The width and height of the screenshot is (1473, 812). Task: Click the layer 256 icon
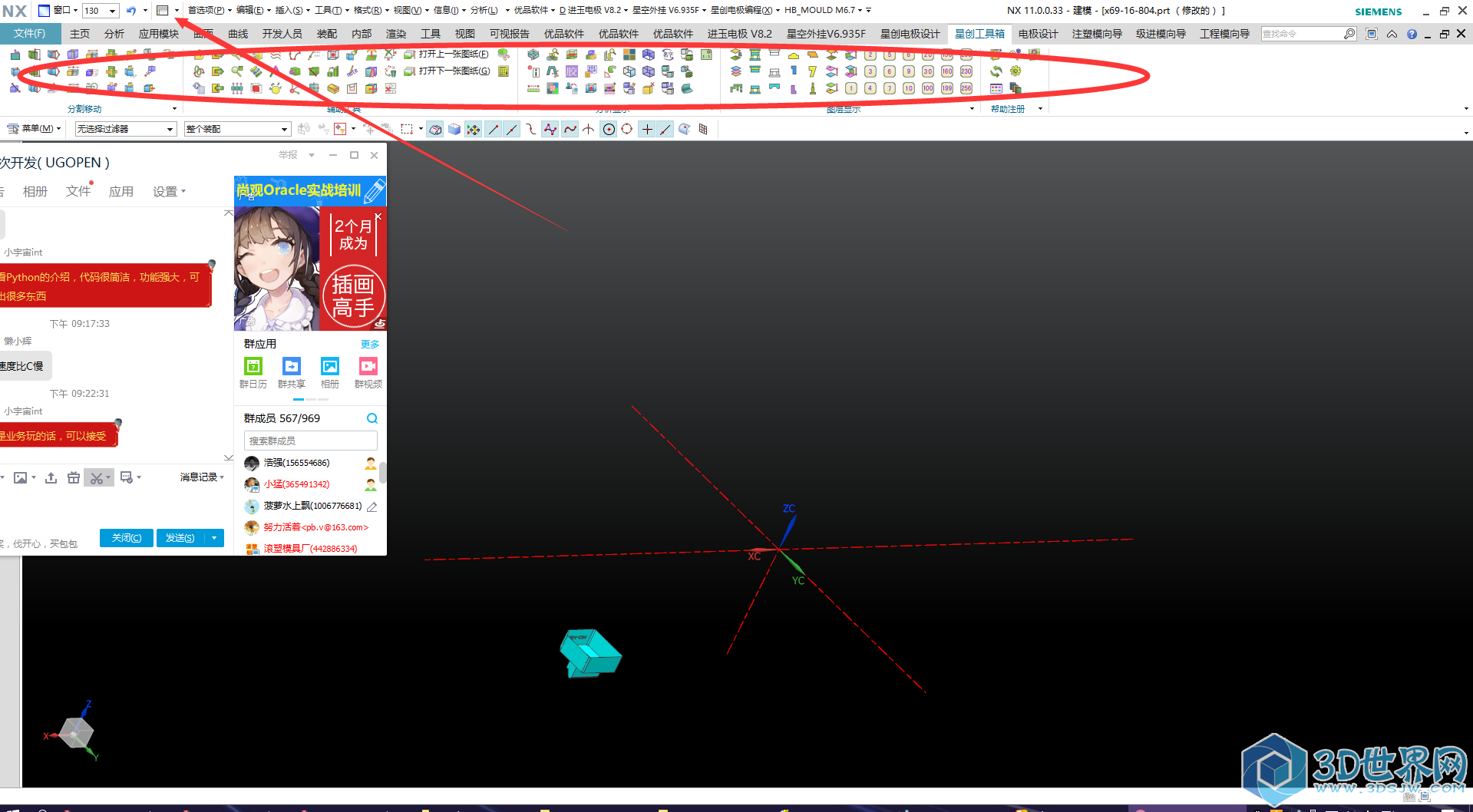click(966, 88)
